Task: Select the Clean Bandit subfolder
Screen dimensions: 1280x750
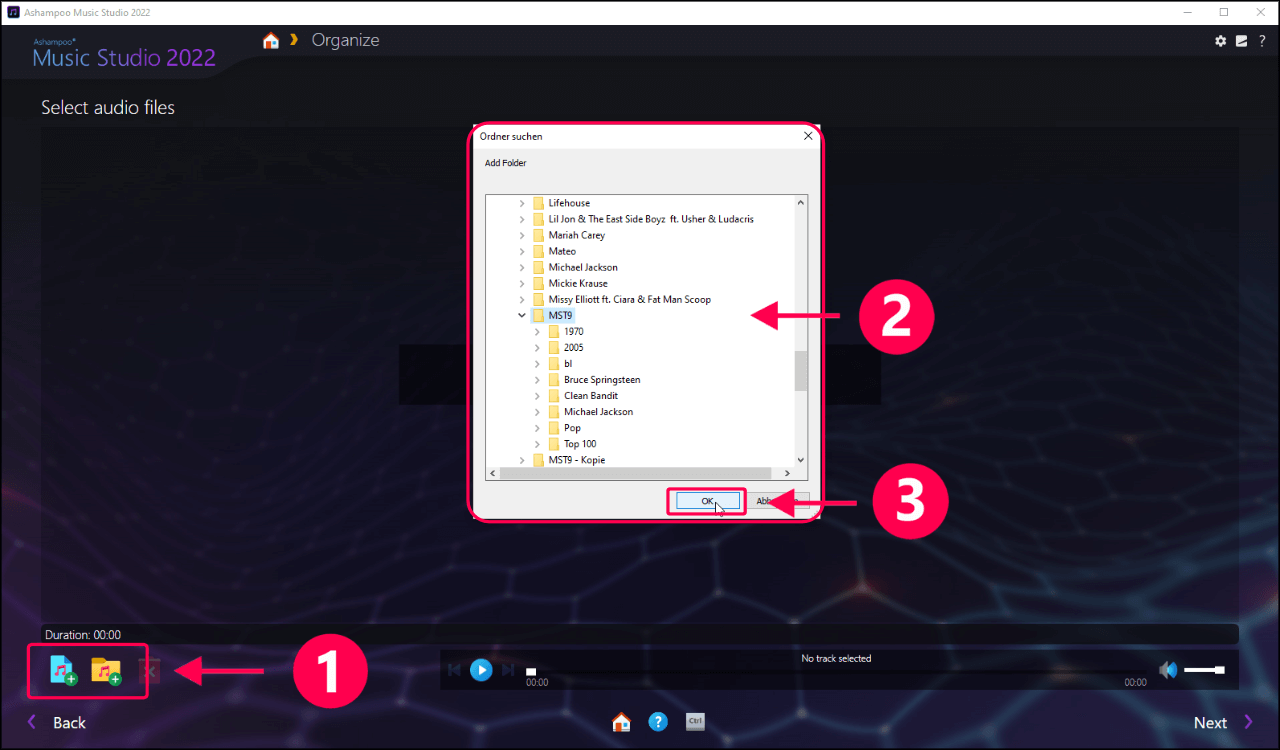Action: [591, 395]
